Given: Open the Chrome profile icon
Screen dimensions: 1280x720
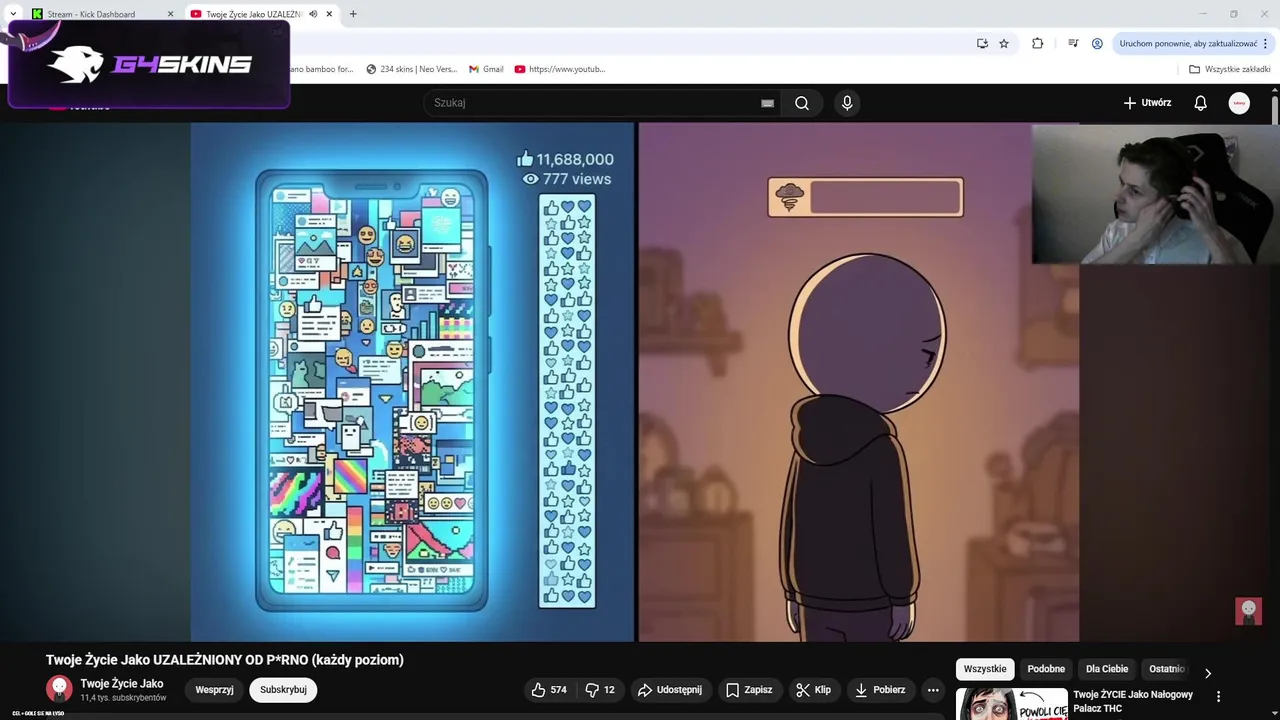Looking at the screenshot, I should pyautogui.click(x=1097, y=43).
